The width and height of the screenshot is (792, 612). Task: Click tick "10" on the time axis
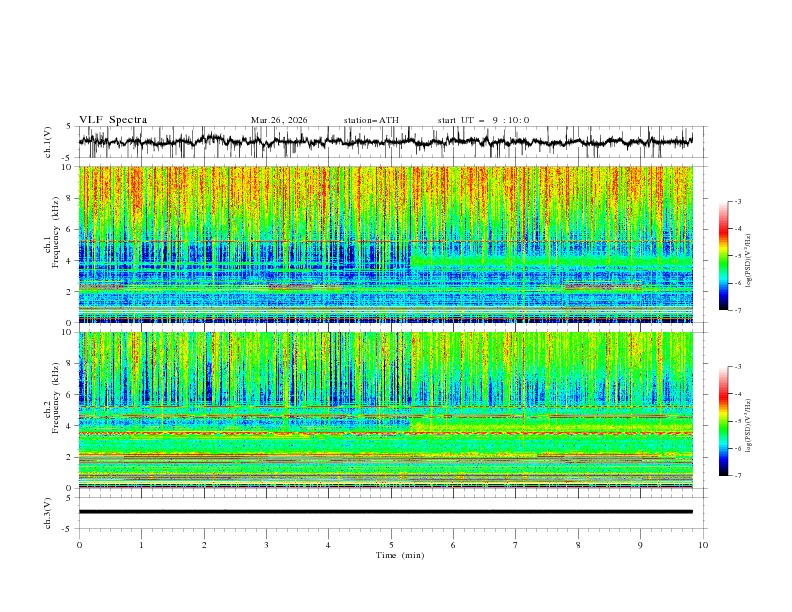click(703, 545)
